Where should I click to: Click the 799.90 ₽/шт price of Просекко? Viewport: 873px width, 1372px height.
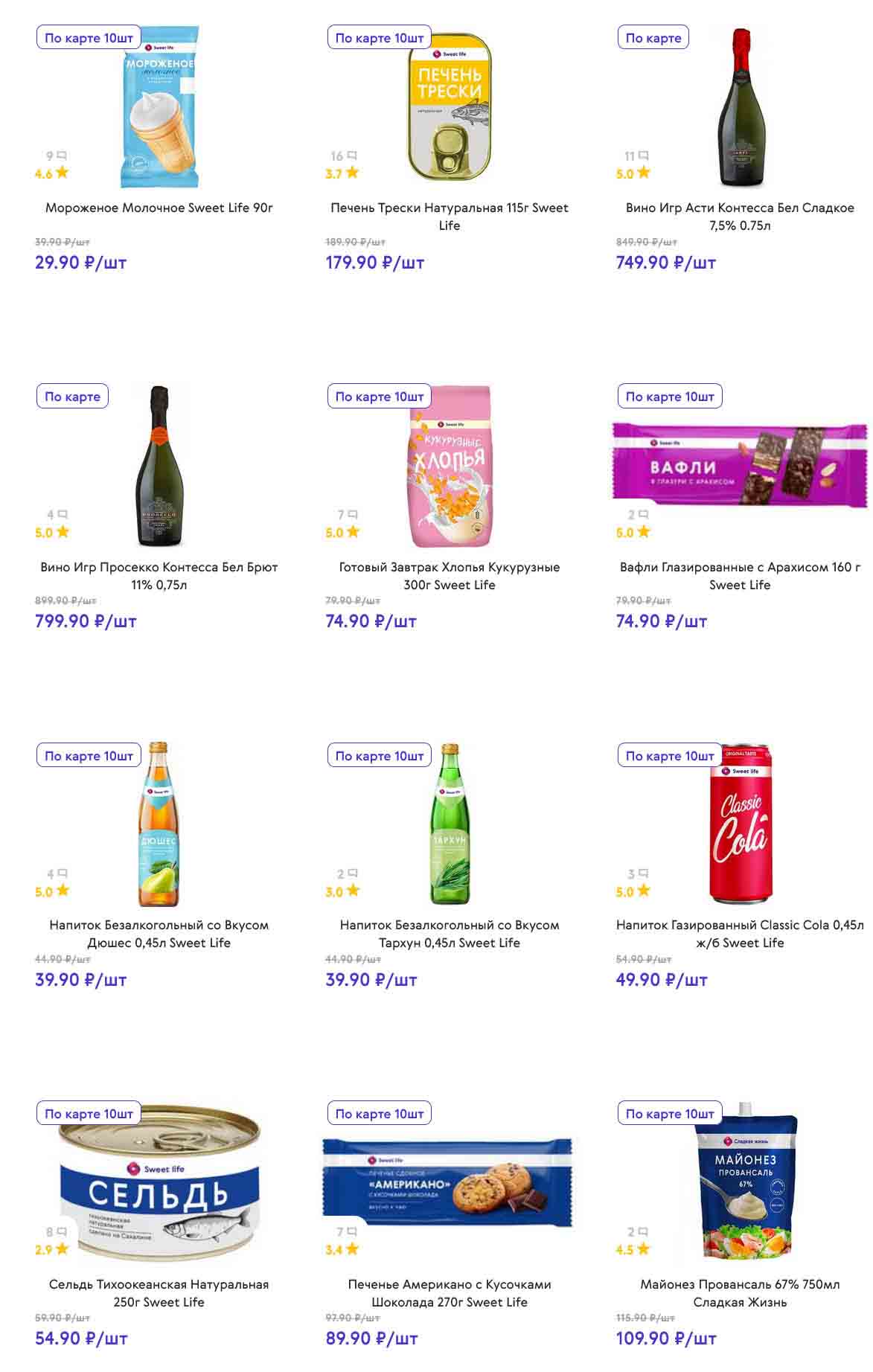click(86, 621)
